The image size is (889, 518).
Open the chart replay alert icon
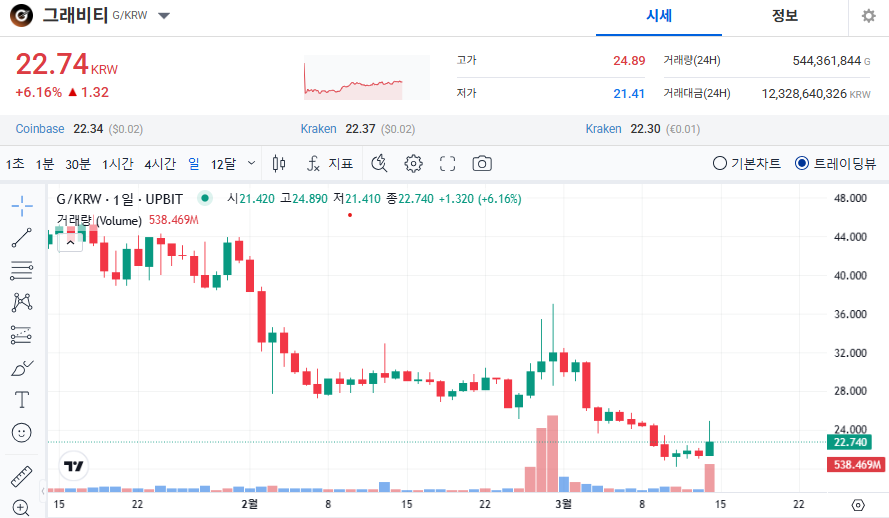click(379, 164)
